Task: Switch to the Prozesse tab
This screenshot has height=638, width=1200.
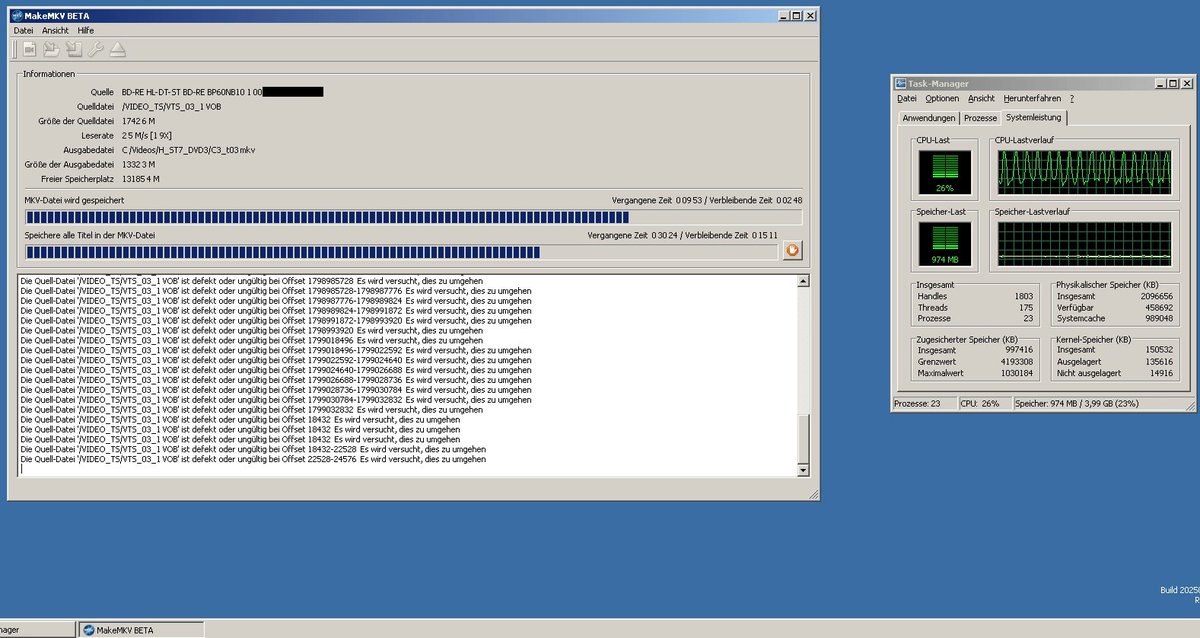Action: pyautogui.click(x=981, y=118)
